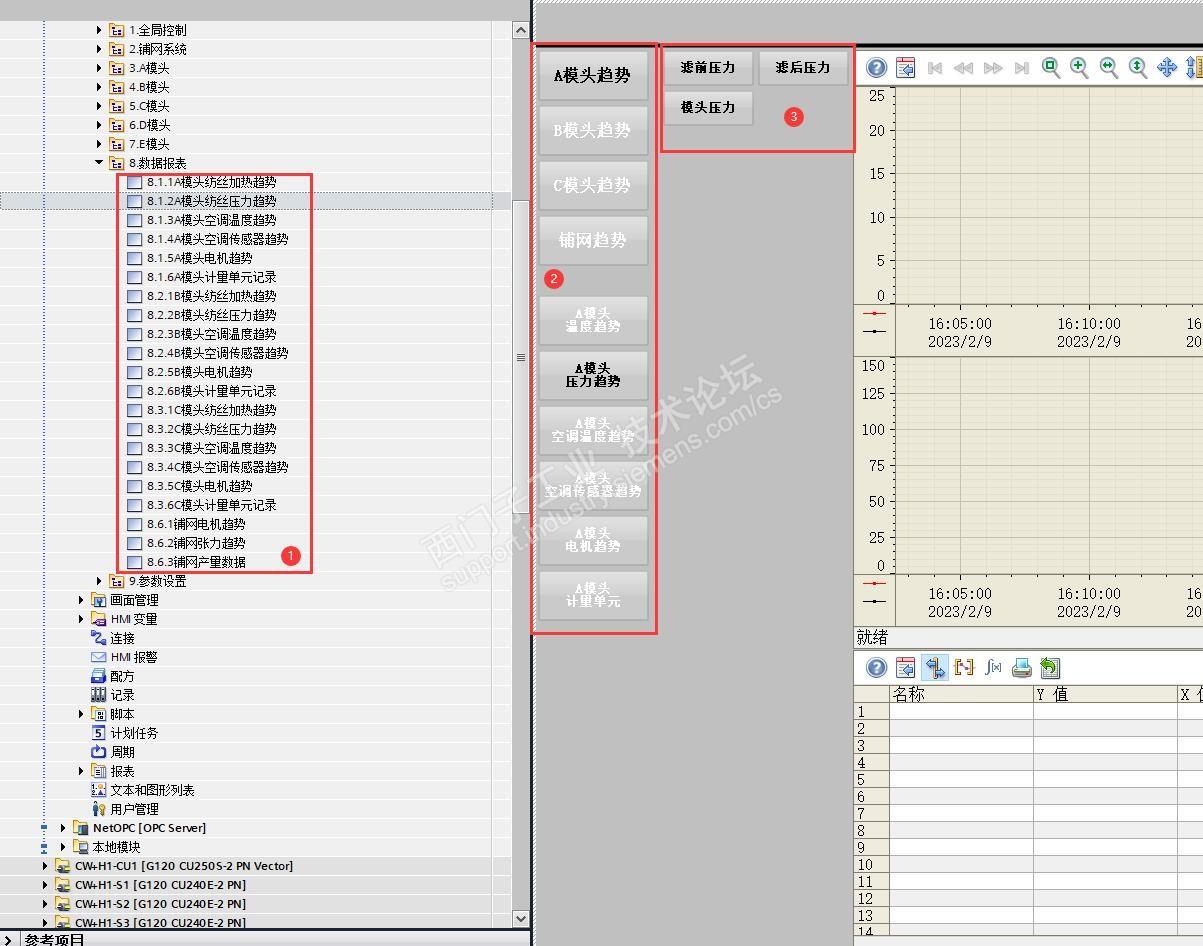Screen dimensions: 1203x946
Task: Expand the 7.E模头 folder
Action: pos(99,144)
